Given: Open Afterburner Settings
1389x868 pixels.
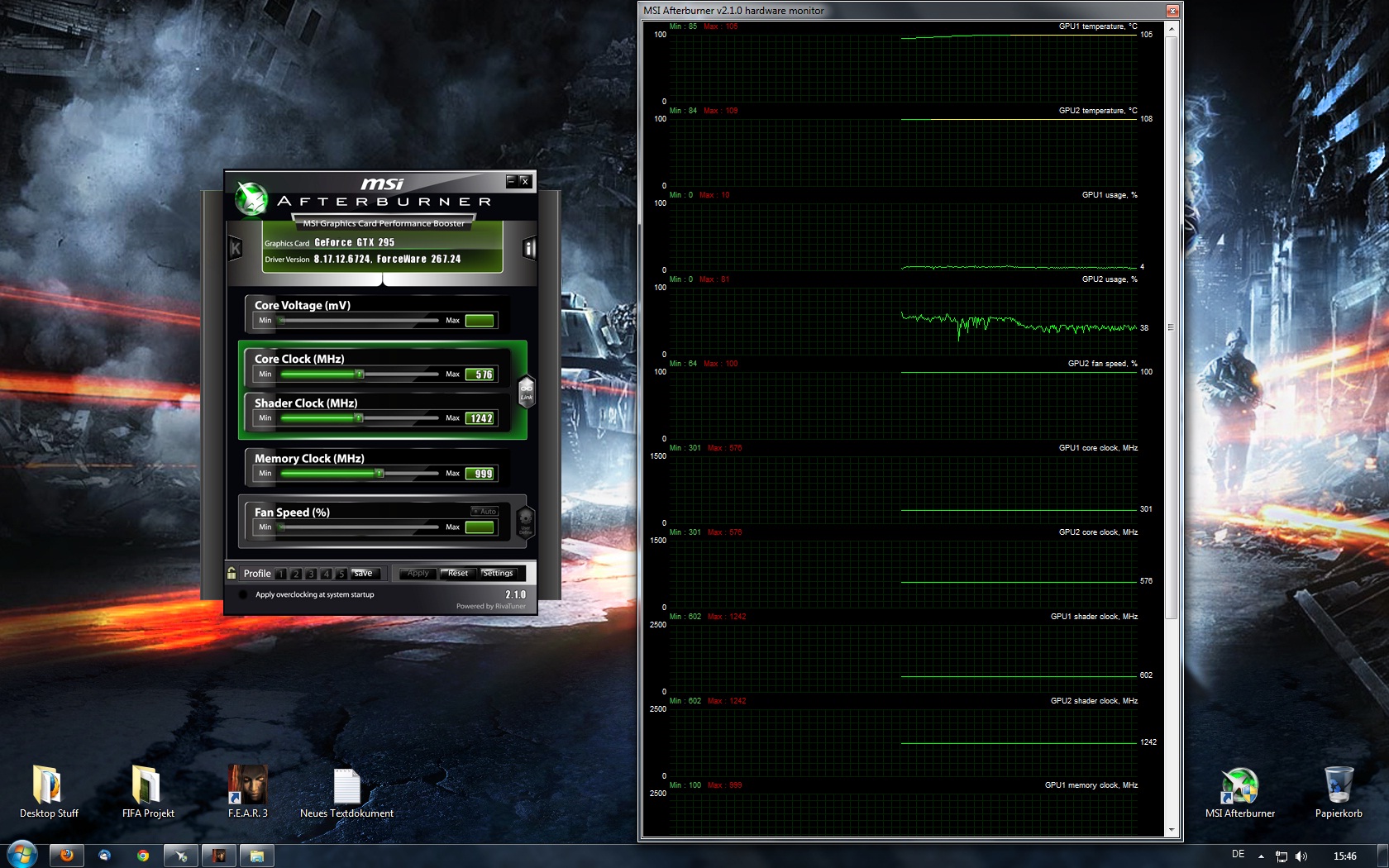Looking at the screenshot, I should coord(498,573).
